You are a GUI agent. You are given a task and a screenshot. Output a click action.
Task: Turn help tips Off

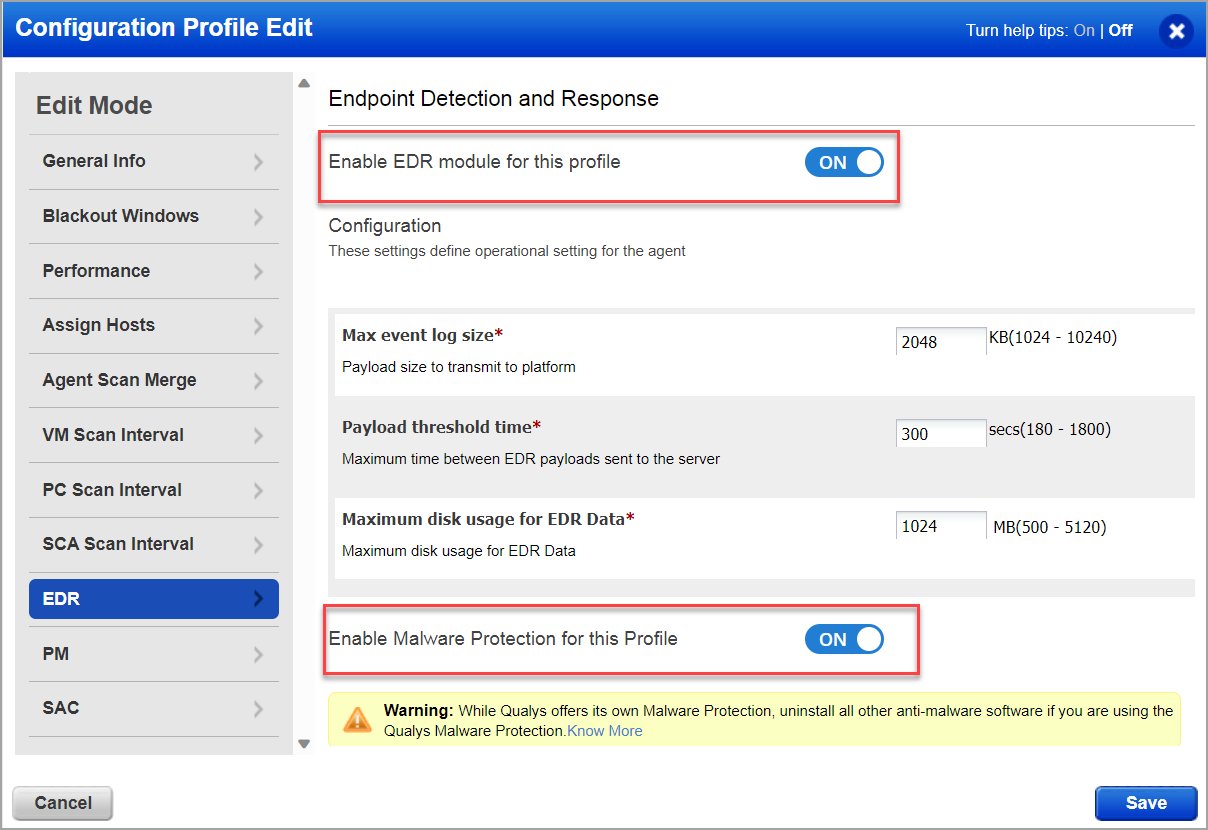[x=1121, y=30]
